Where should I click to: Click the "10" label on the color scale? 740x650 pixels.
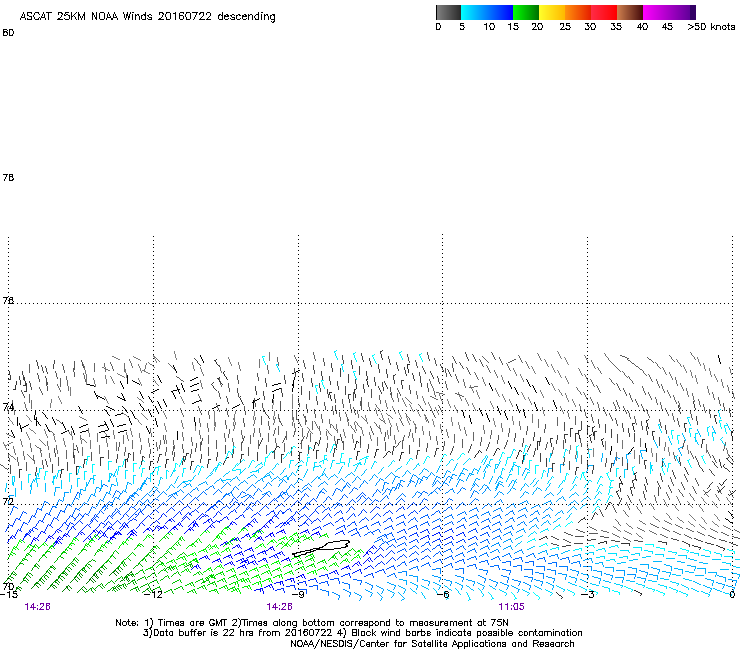click(x=489, y=27)
